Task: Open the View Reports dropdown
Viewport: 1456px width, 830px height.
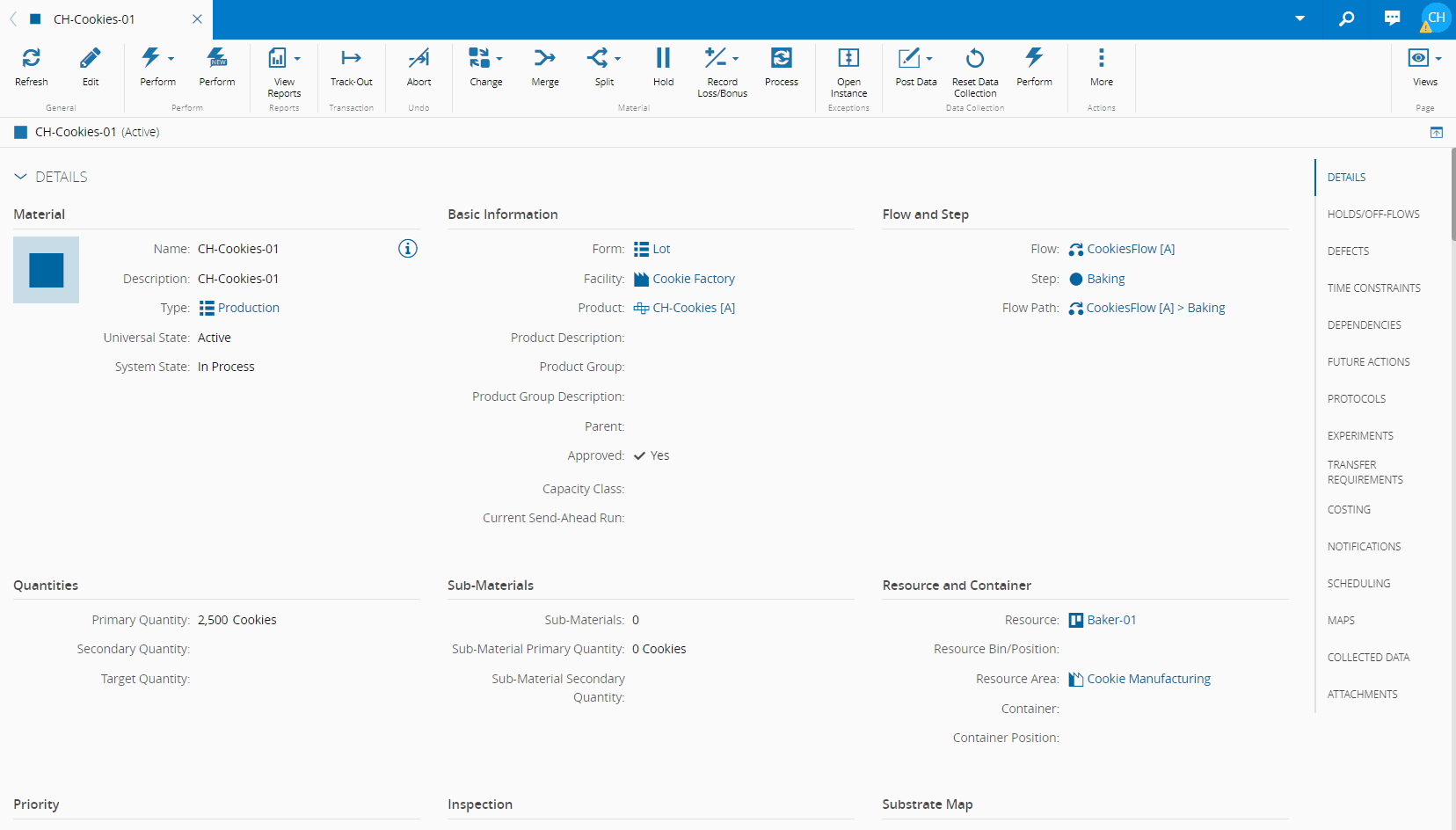Action: click(297, 59)
